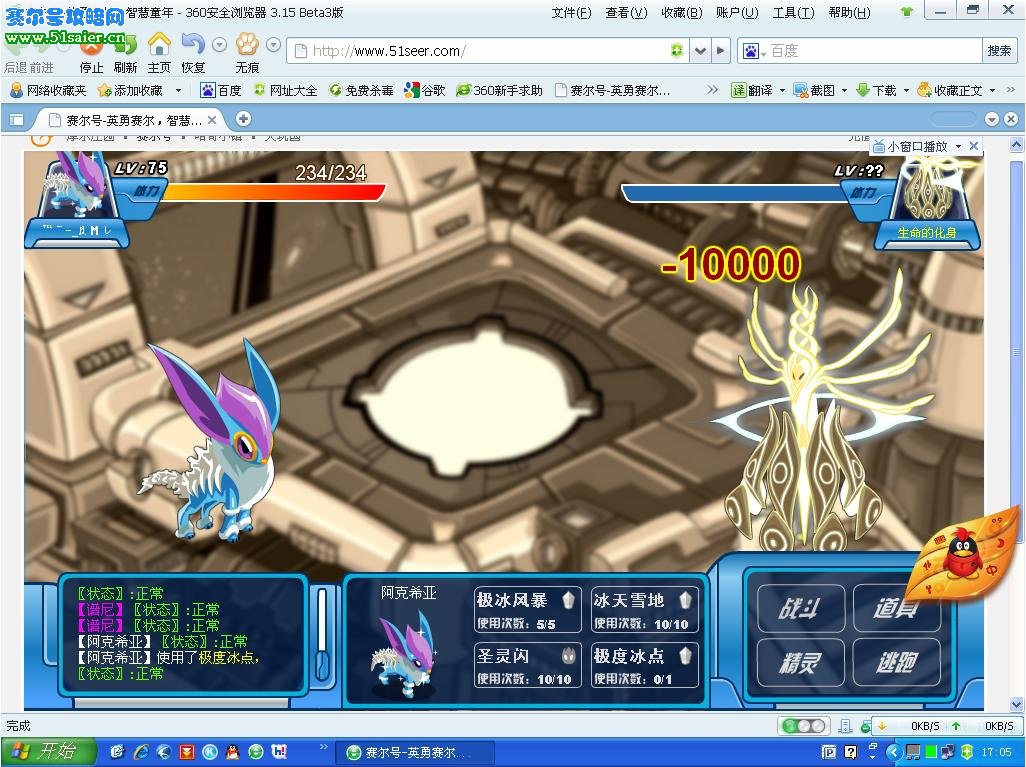Open the 赛尔号-英勇赛尔 bookmark in favorites bar
The width and height of the screenshot is (1026, 767).
(x=612, y=90)
